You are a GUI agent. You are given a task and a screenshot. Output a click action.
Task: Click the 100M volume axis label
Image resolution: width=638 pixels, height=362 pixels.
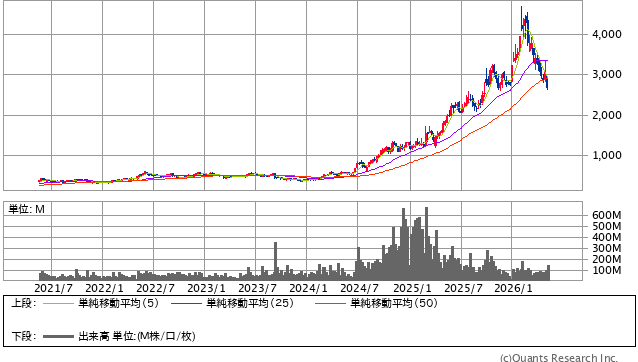[607, 270]
